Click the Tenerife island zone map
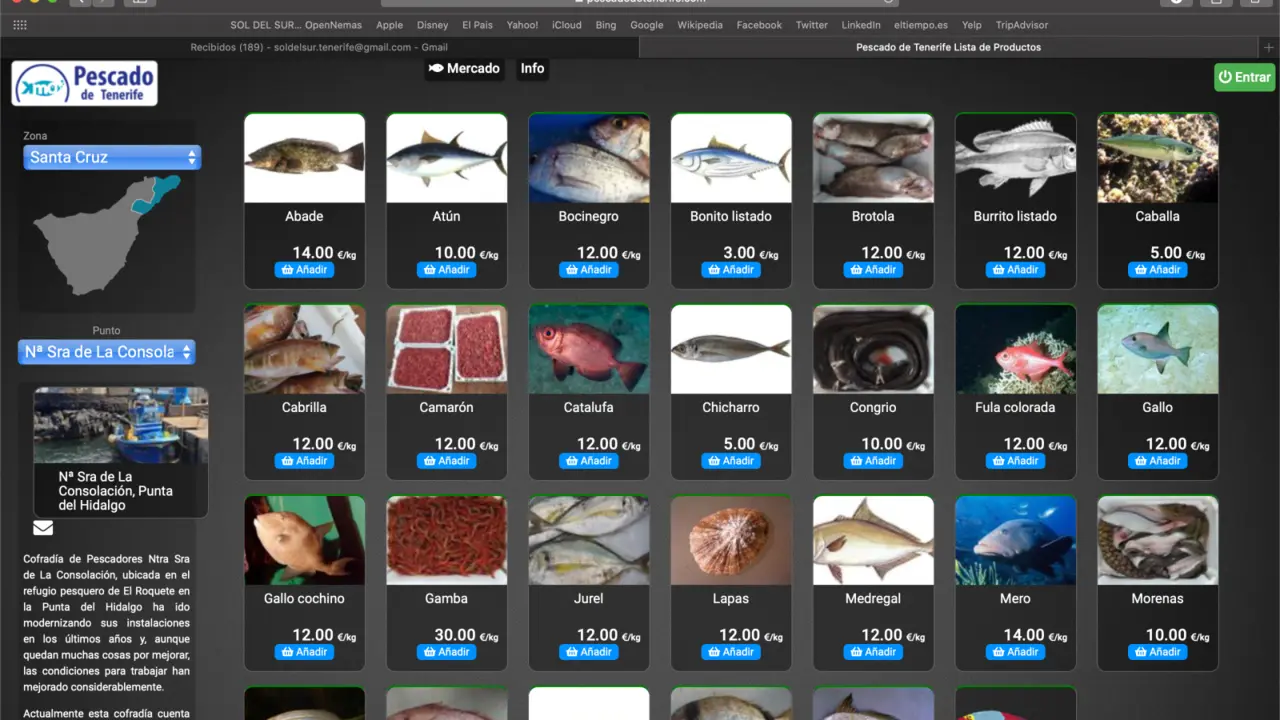The height and width of the screenshot is (720, 1280). [108, 235]
